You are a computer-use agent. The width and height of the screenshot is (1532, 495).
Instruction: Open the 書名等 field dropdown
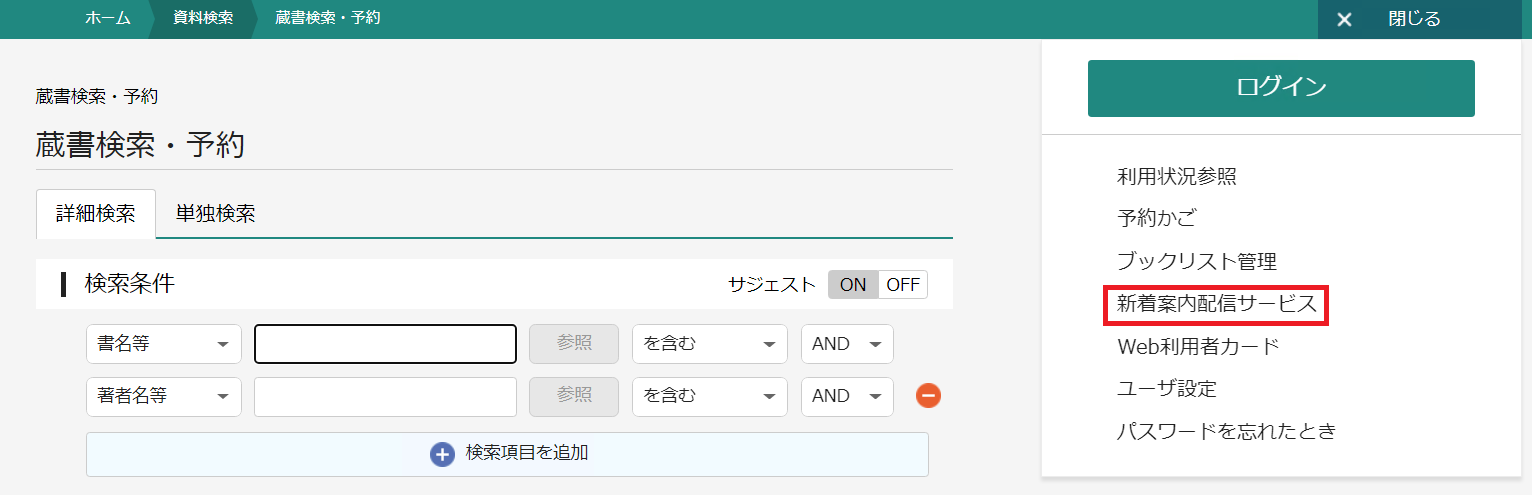[x=163, y=344]
